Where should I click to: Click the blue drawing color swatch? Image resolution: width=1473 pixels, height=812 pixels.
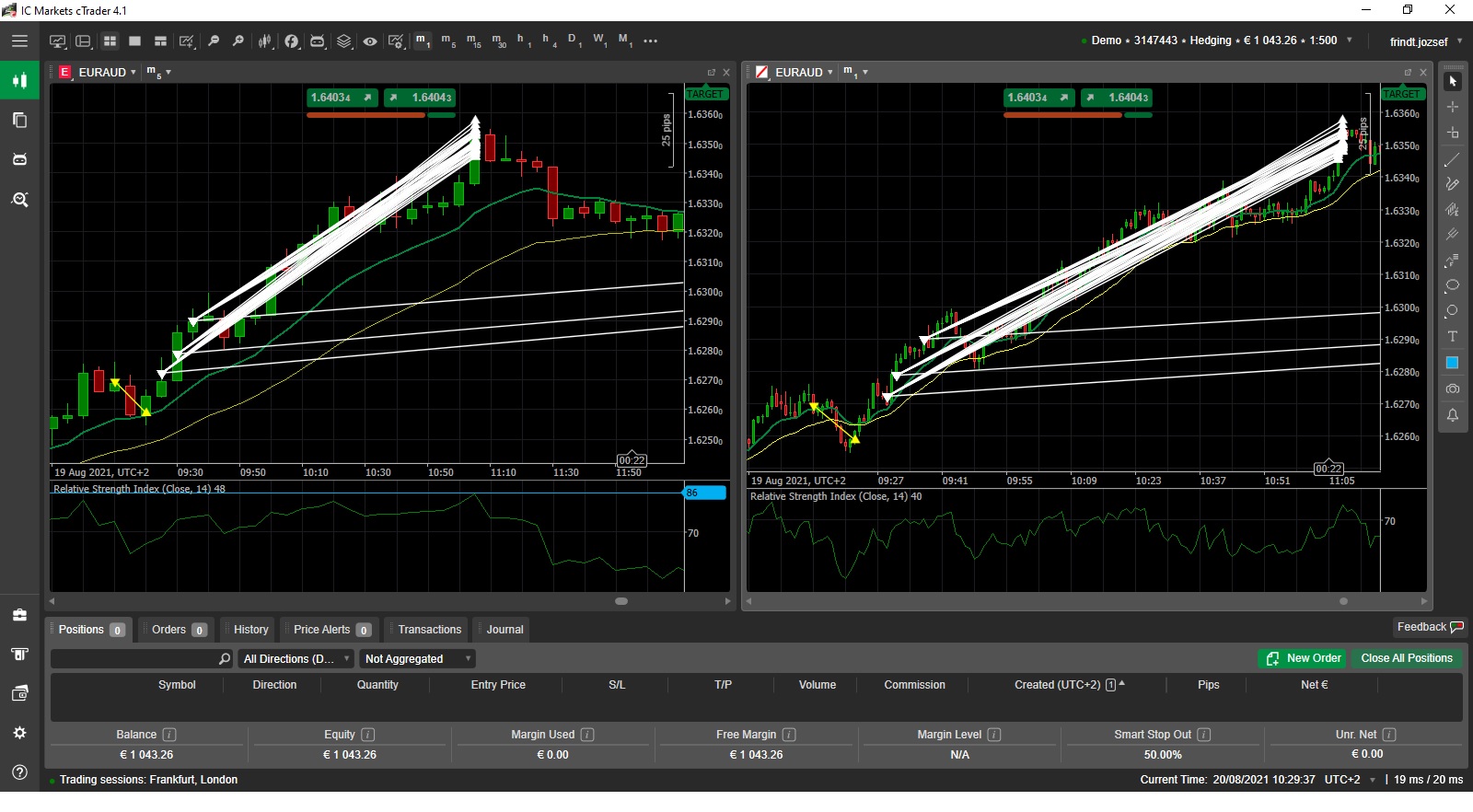pyautogui.click(x=1453, y=363)
